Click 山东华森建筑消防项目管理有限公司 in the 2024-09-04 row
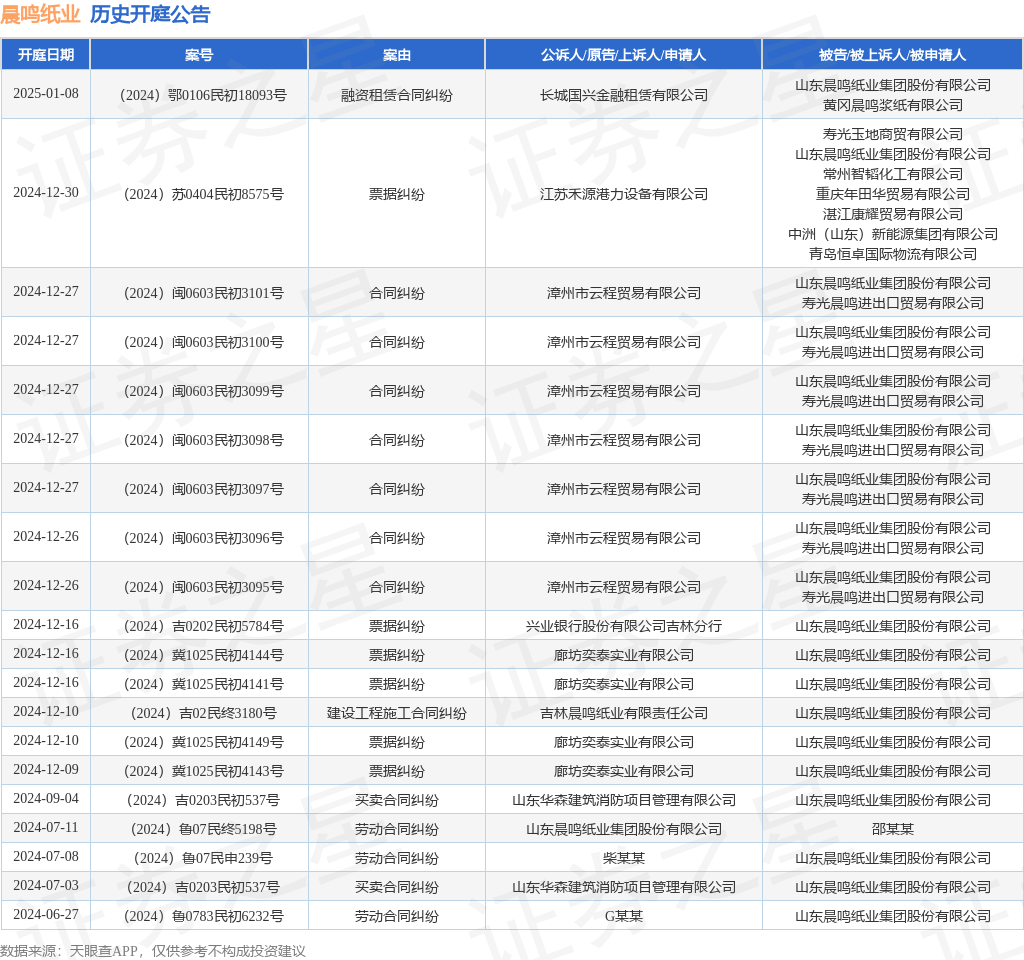 click(624, 801)
